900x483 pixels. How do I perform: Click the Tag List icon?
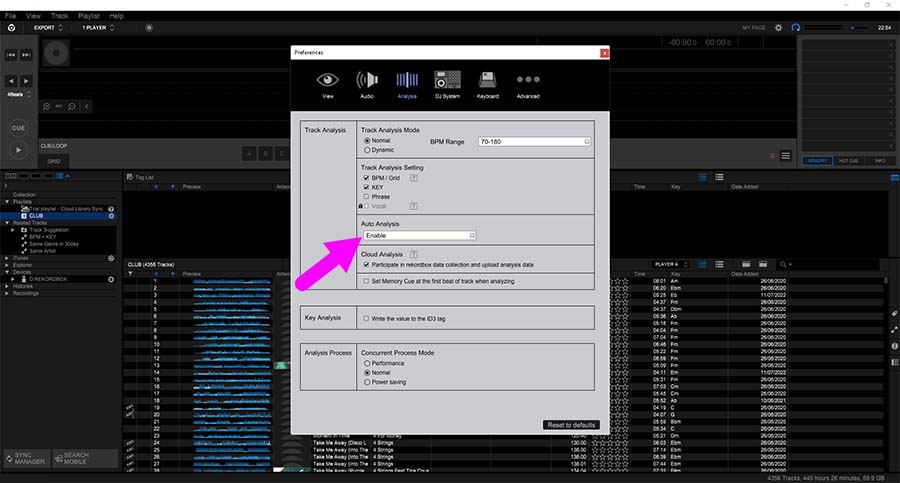coord(130,177)
